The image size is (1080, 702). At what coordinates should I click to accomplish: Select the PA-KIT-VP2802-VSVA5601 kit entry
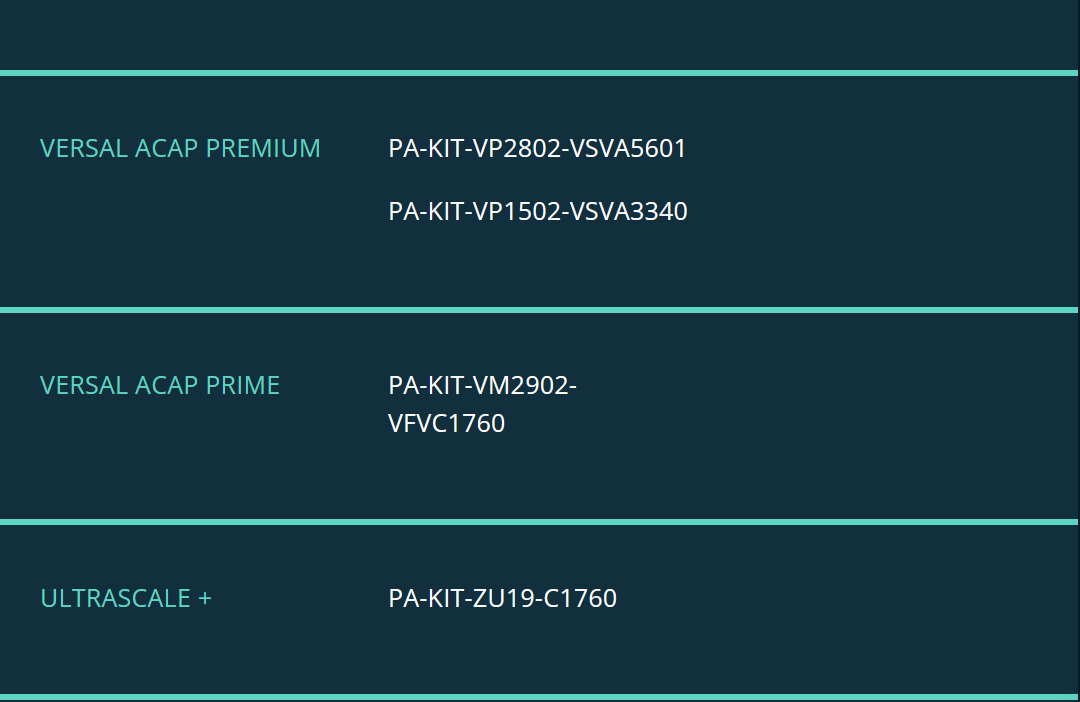coord(537,148)
